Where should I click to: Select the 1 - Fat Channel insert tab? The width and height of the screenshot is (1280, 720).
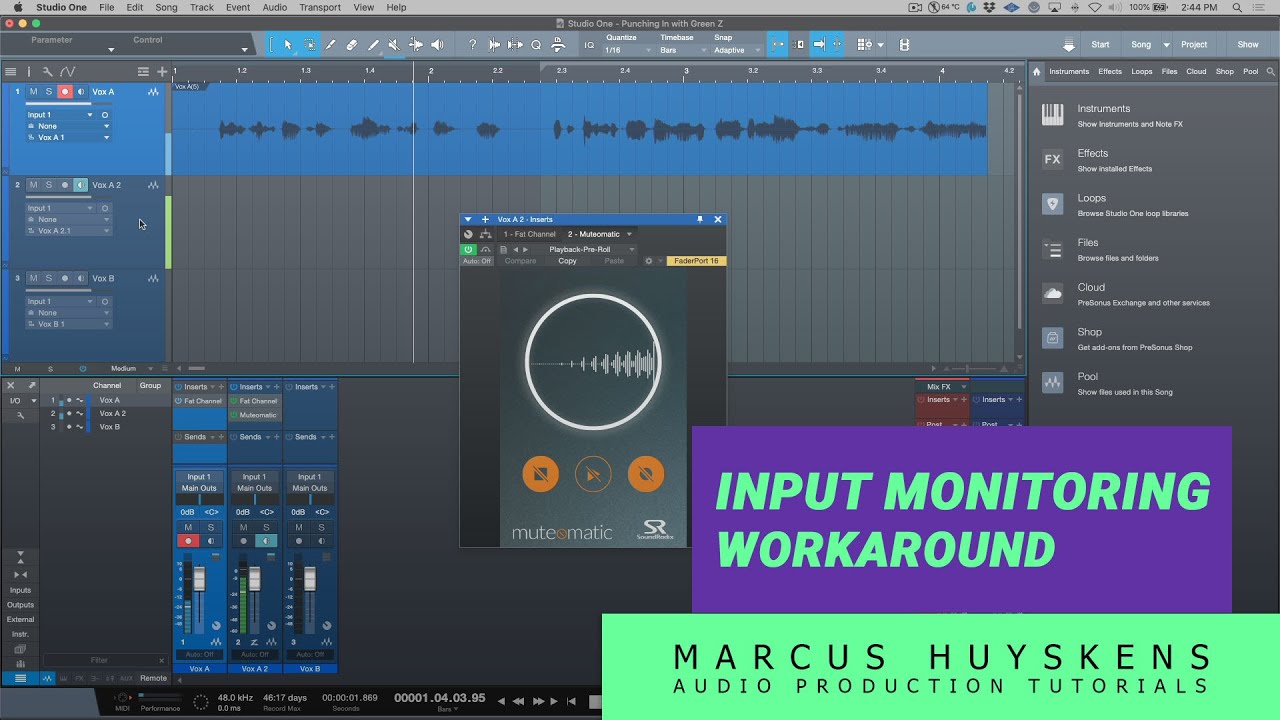[529, 234]
